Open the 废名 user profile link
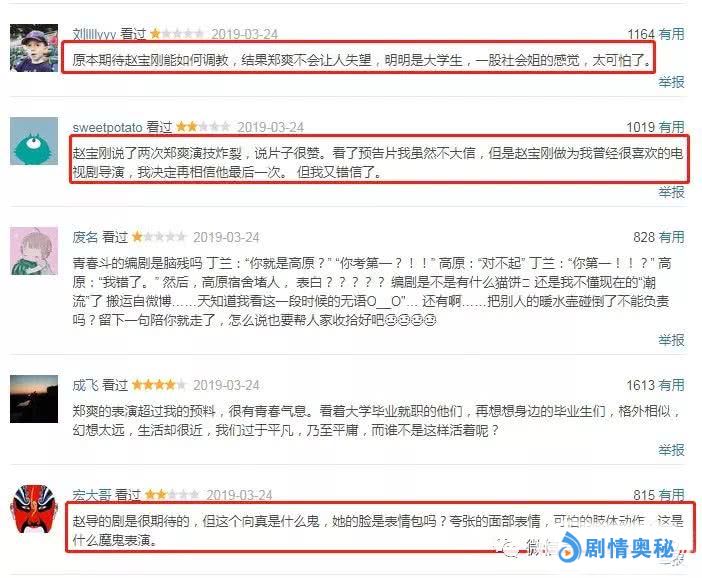 [x=85, y=237]
